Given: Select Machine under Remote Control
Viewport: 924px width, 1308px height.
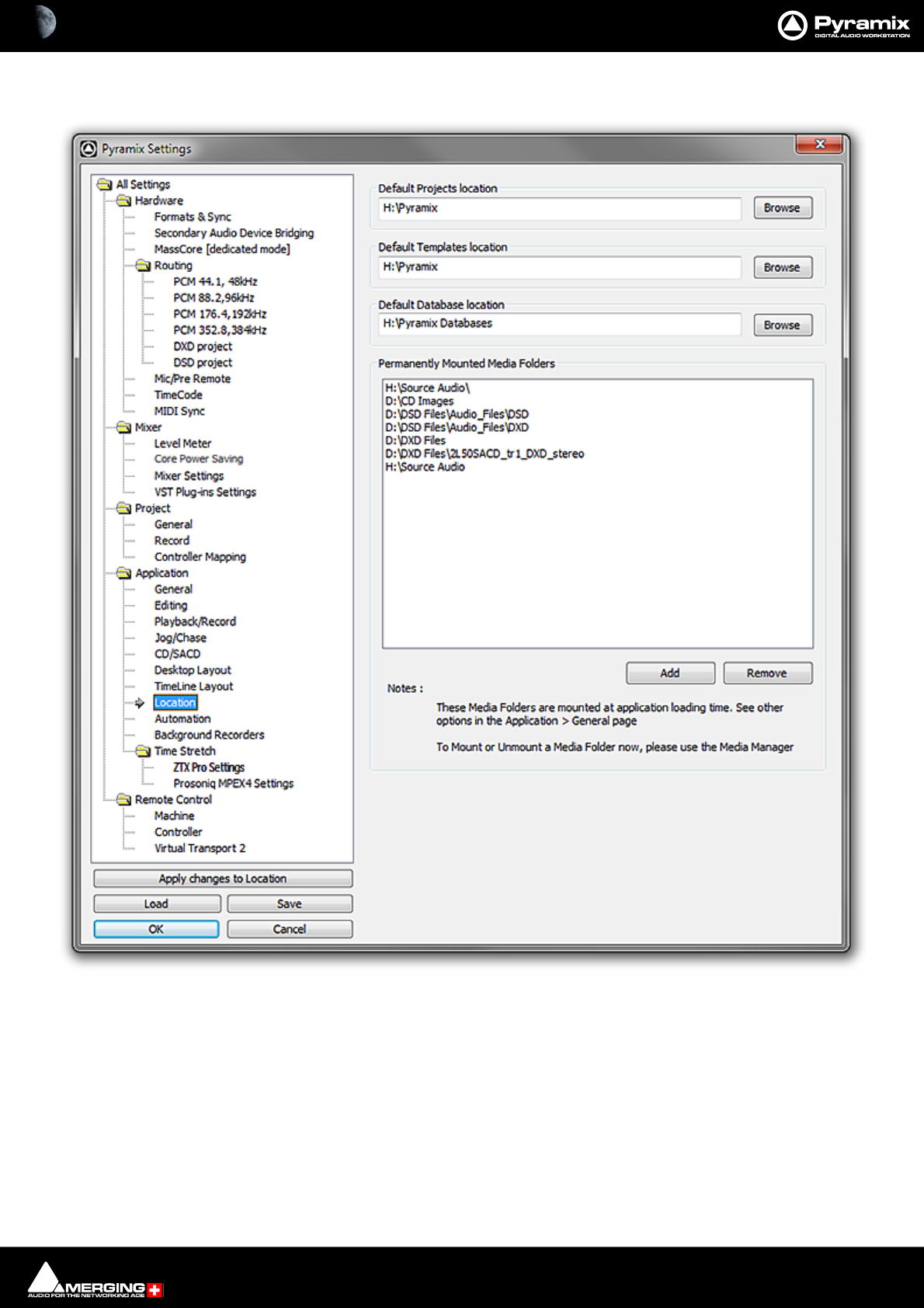Looking at the screenshot, I should (174, 816).
